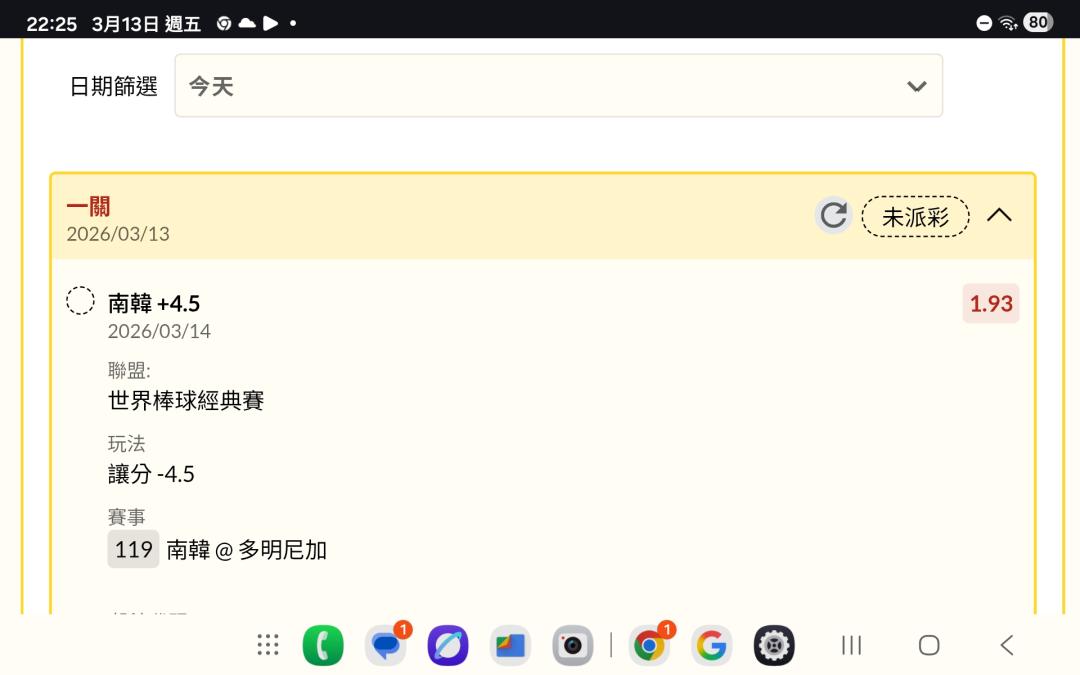Open recent apps navigation button

(x=851, y=645)
